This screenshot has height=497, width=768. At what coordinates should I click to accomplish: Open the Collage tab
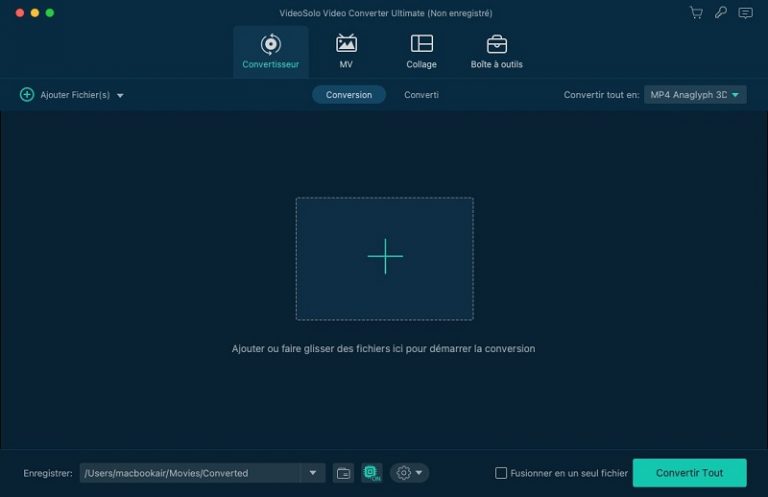(x=421, y=51)
